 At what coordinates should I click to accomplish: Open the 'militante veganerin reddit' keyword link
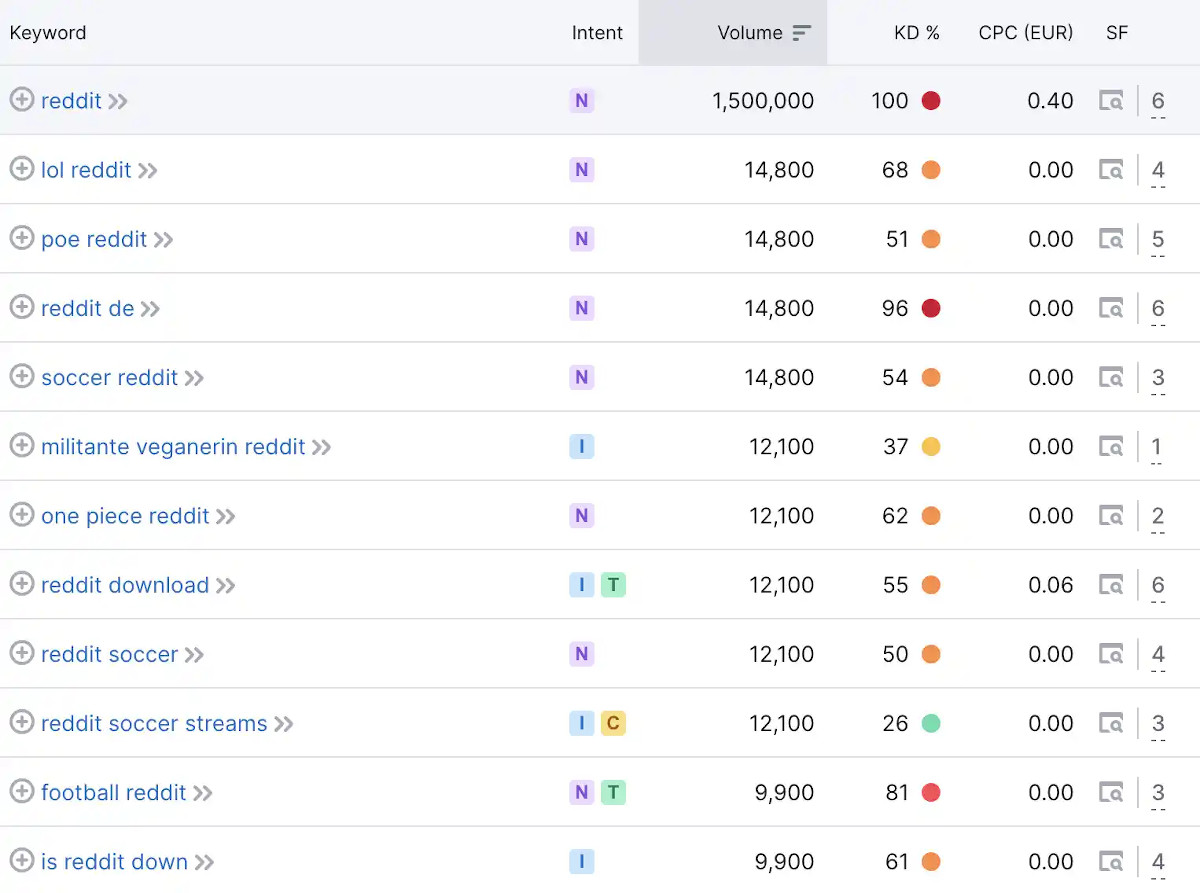click(173, 446)
